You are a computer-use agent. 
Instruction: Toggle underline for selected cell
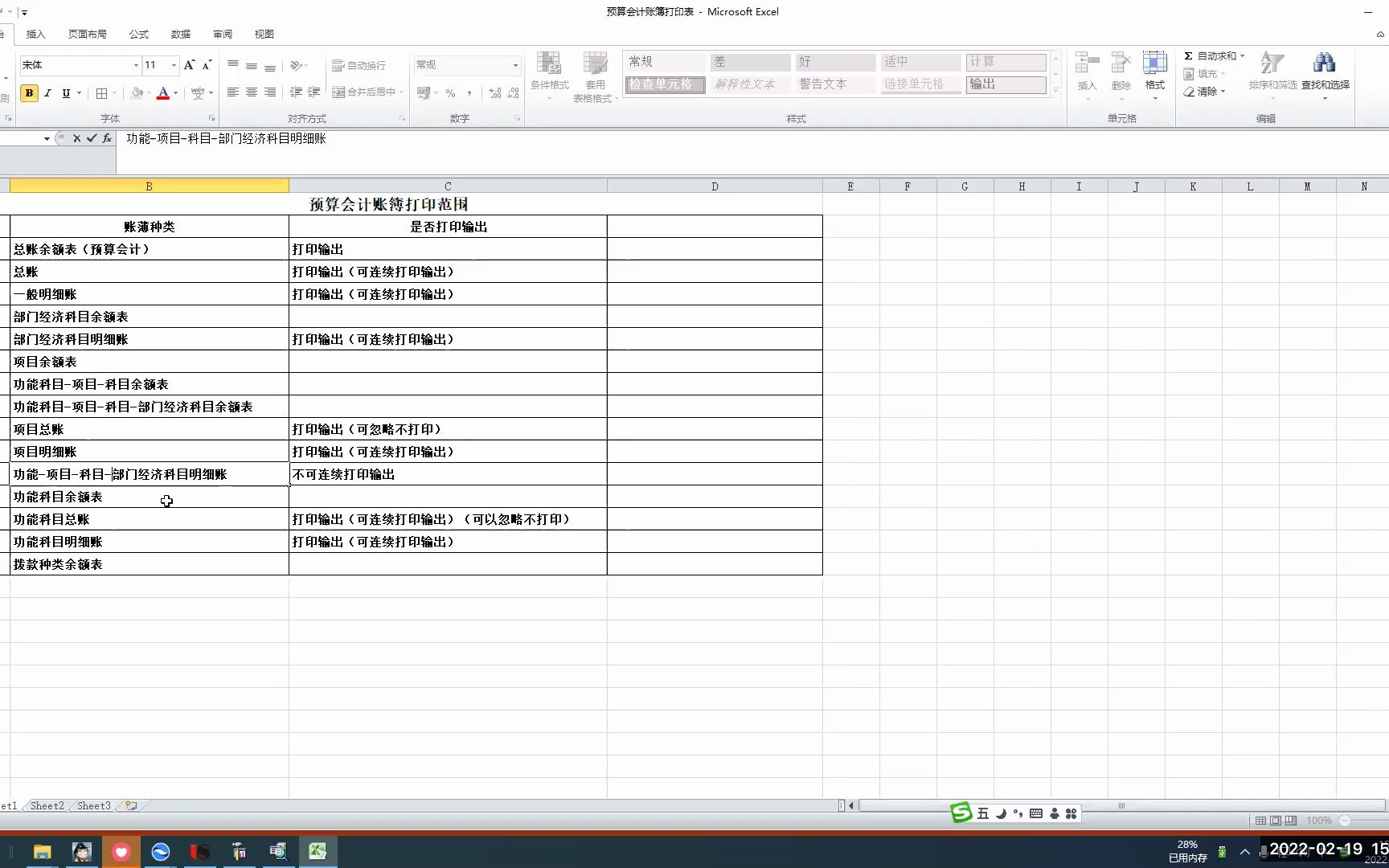pos(64,92)
